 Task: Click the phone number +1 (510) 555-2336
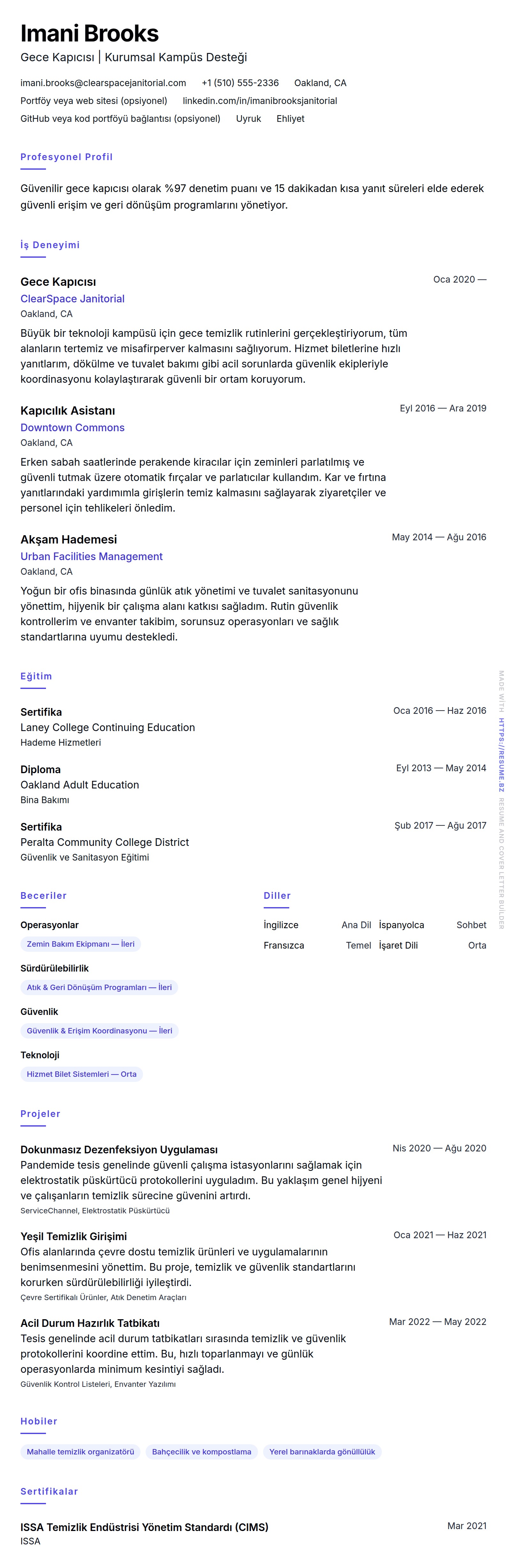click(x=240, y=83)
